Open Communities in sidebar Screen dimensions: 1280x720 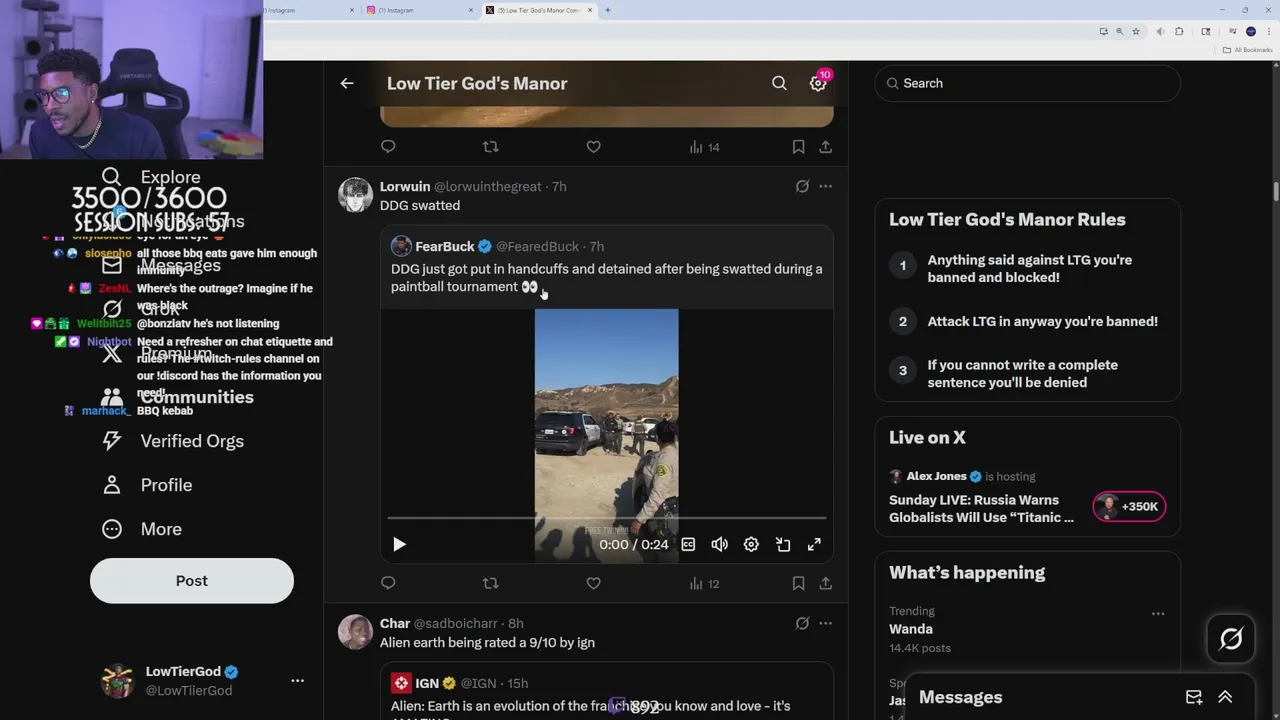pos(176,397)
